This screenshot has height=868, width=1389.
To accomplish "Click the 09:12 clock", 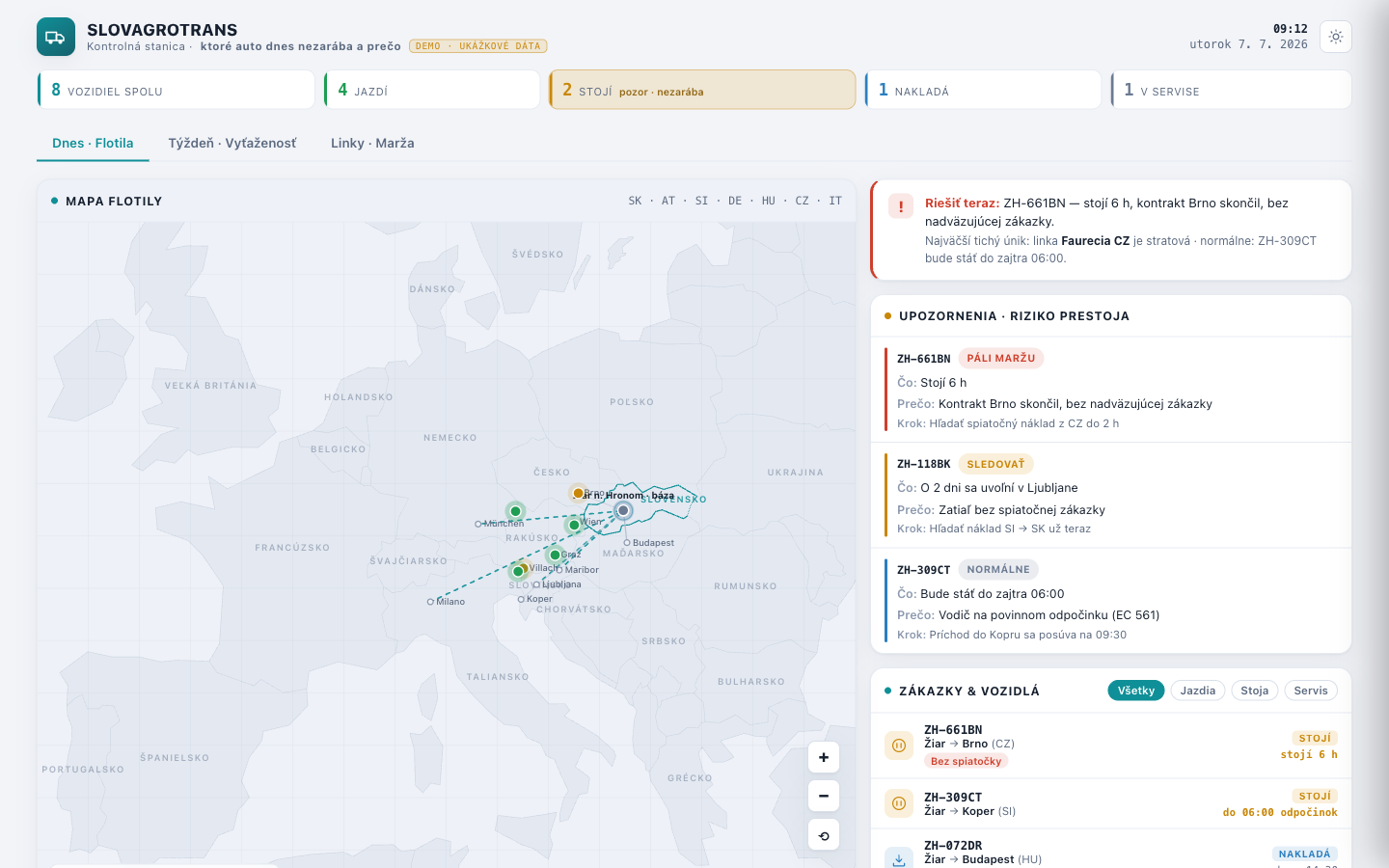I will point(1291,29).
